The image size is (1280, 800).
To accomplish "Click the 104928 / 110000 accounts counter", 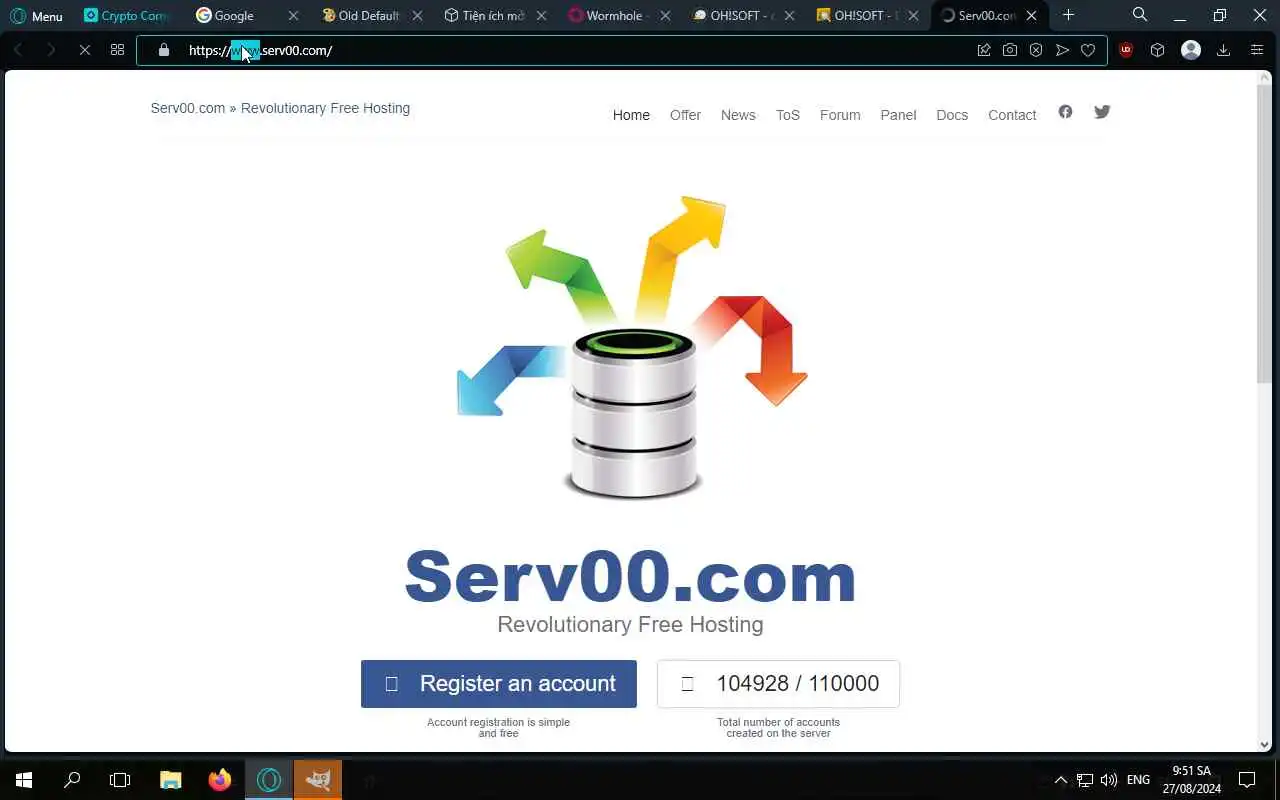I will pos(778,684).
